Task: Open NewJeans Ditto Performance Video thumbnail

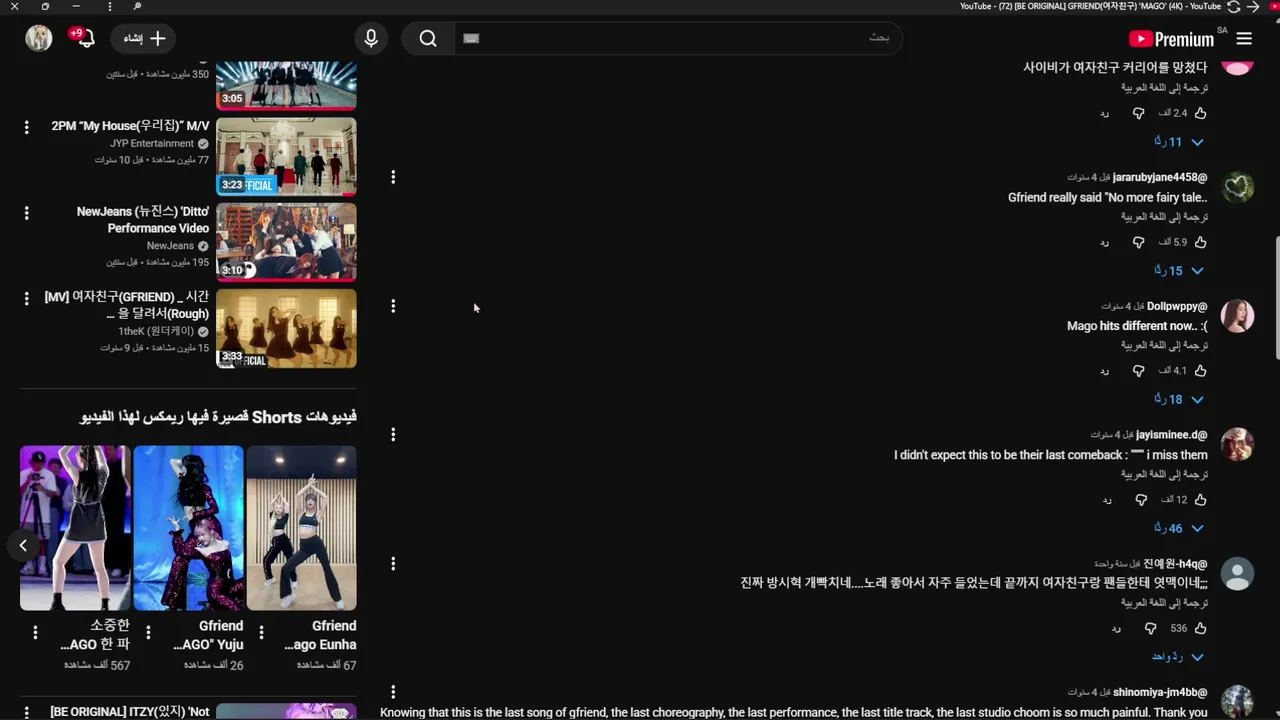Action: [x=286, y=242]
